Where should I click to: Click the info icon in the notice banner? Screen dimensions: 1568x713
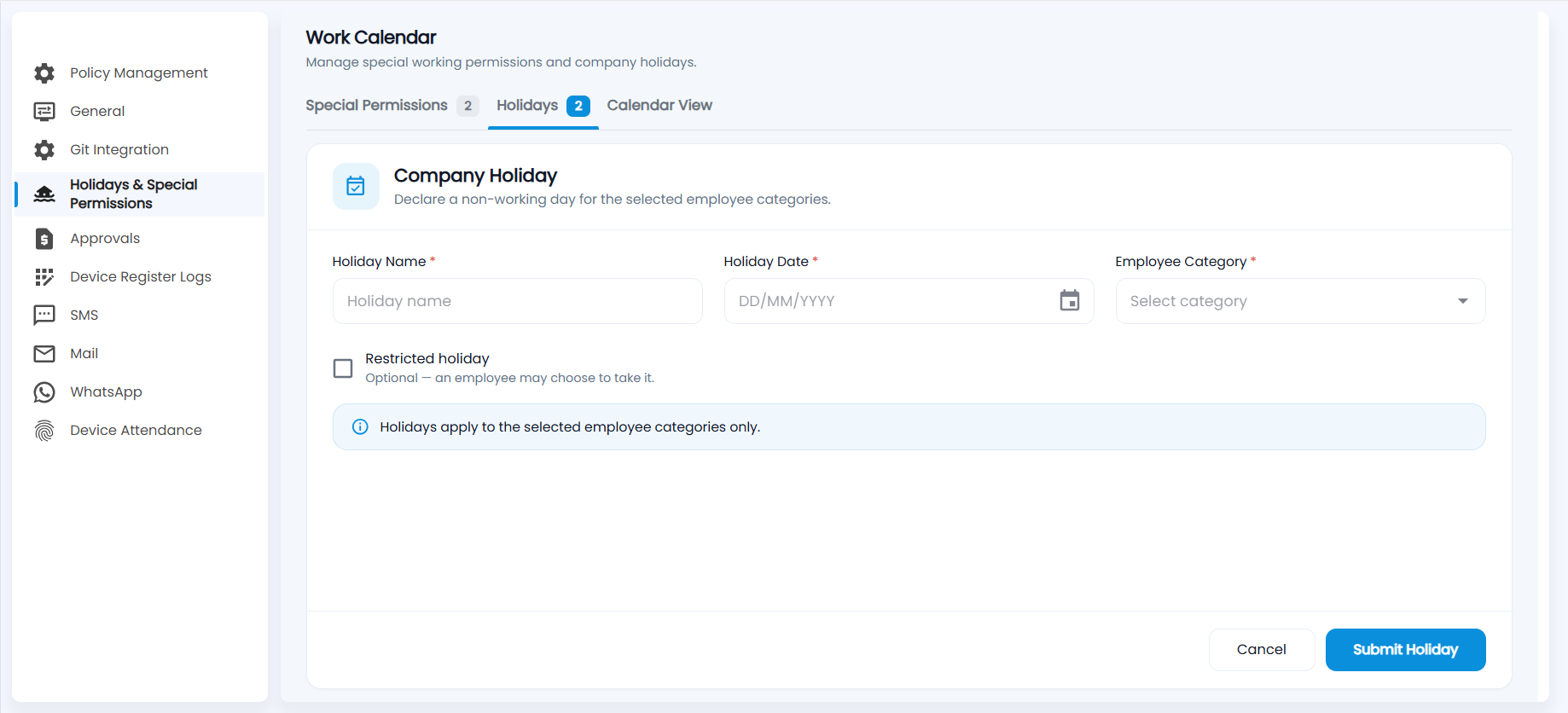[x=360, y=426]
